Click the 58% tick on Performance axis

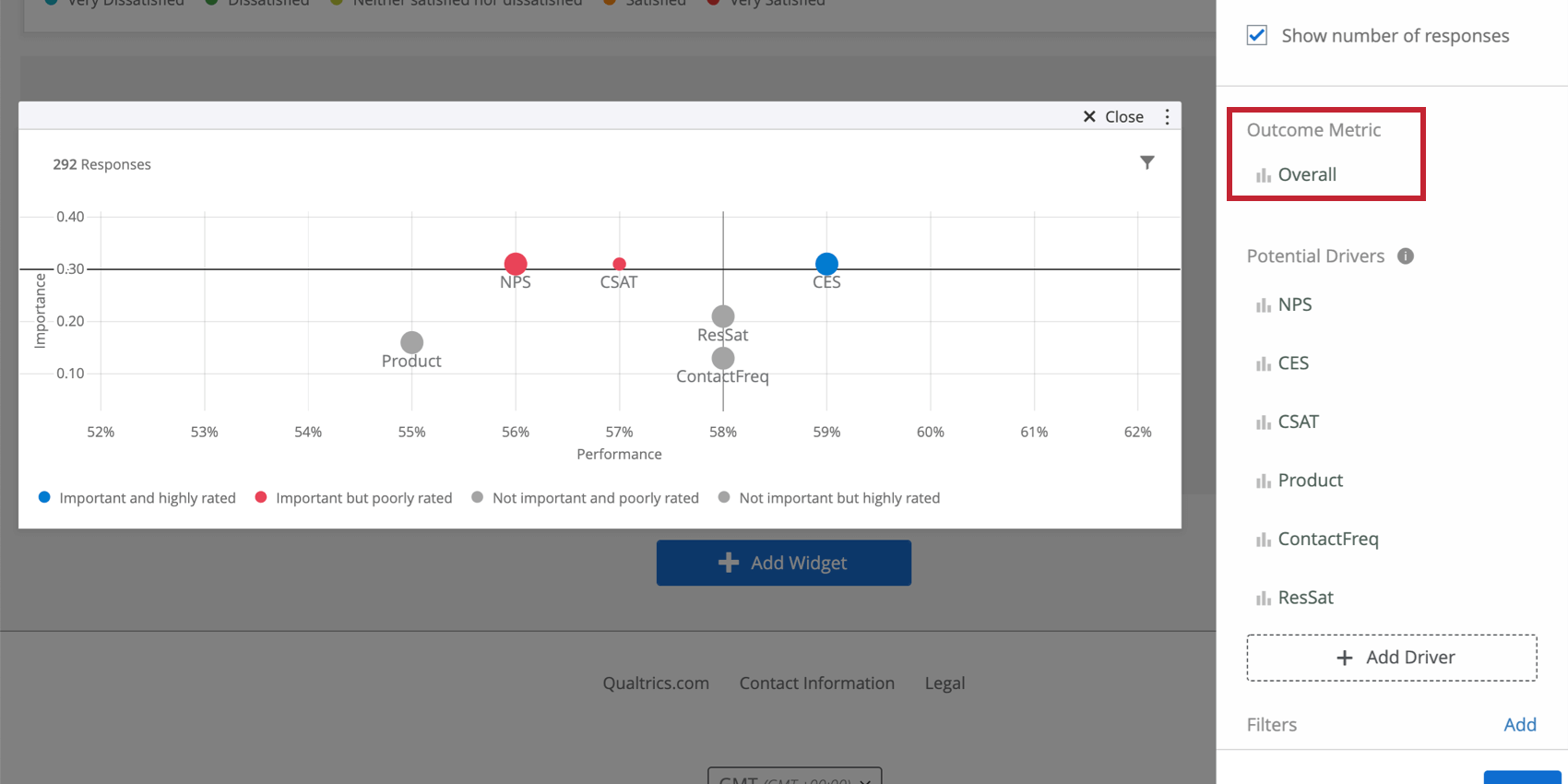[x=723, y=432]
